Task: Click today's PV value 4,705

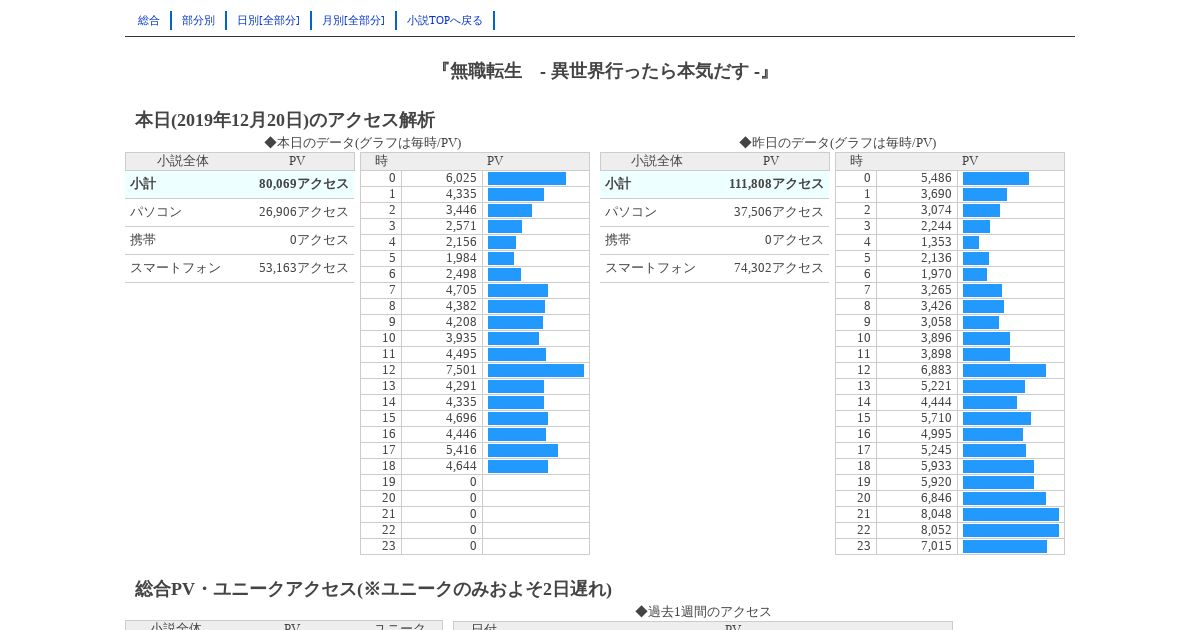Action: pos(461,290)
